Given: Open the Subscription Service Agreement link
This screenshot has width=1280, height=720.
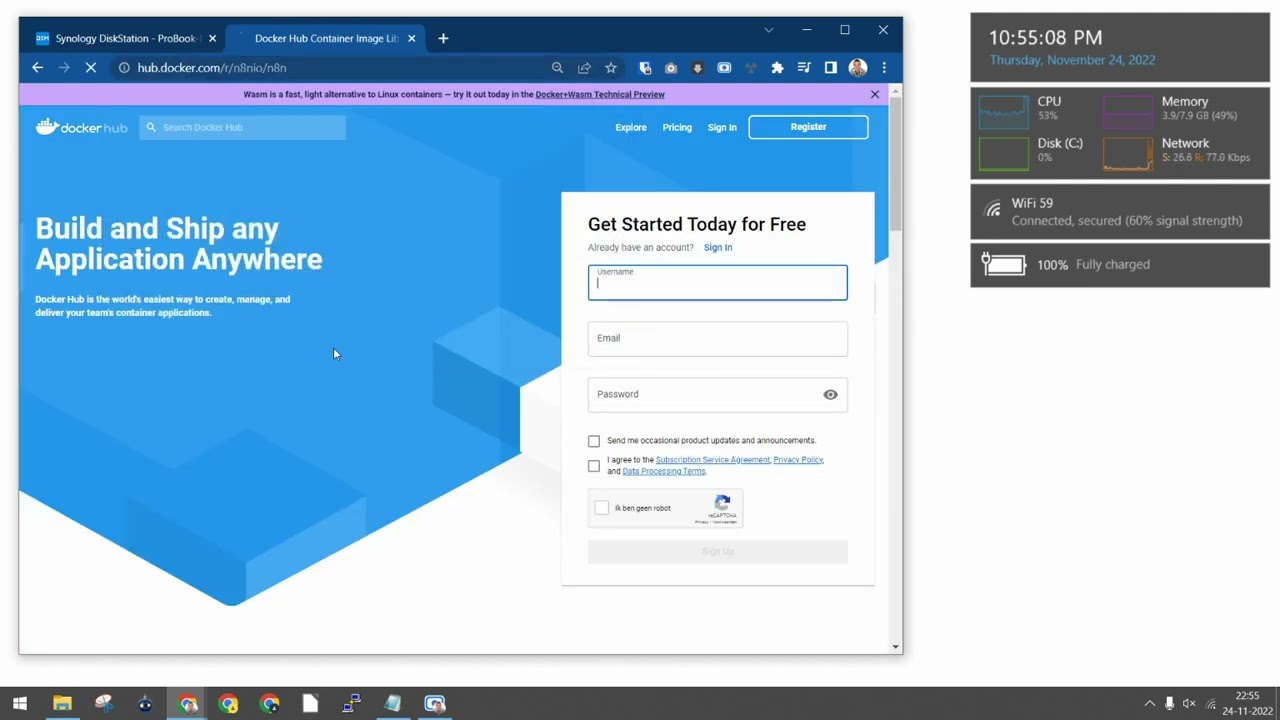Looking at the screenshot, I should tap(713, 460).
